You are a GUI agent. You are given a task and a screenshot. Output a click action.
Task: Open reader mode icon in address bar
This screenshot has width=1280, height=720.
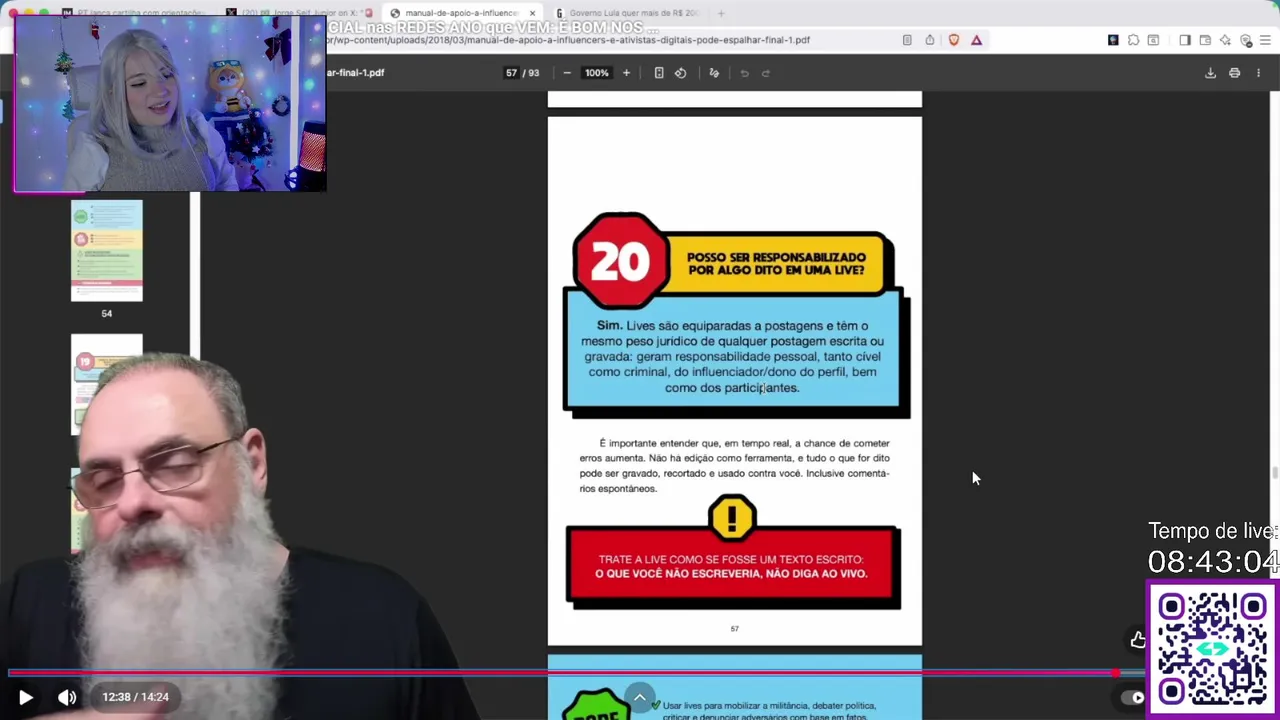pyautogui.click(x=907, y=40)
